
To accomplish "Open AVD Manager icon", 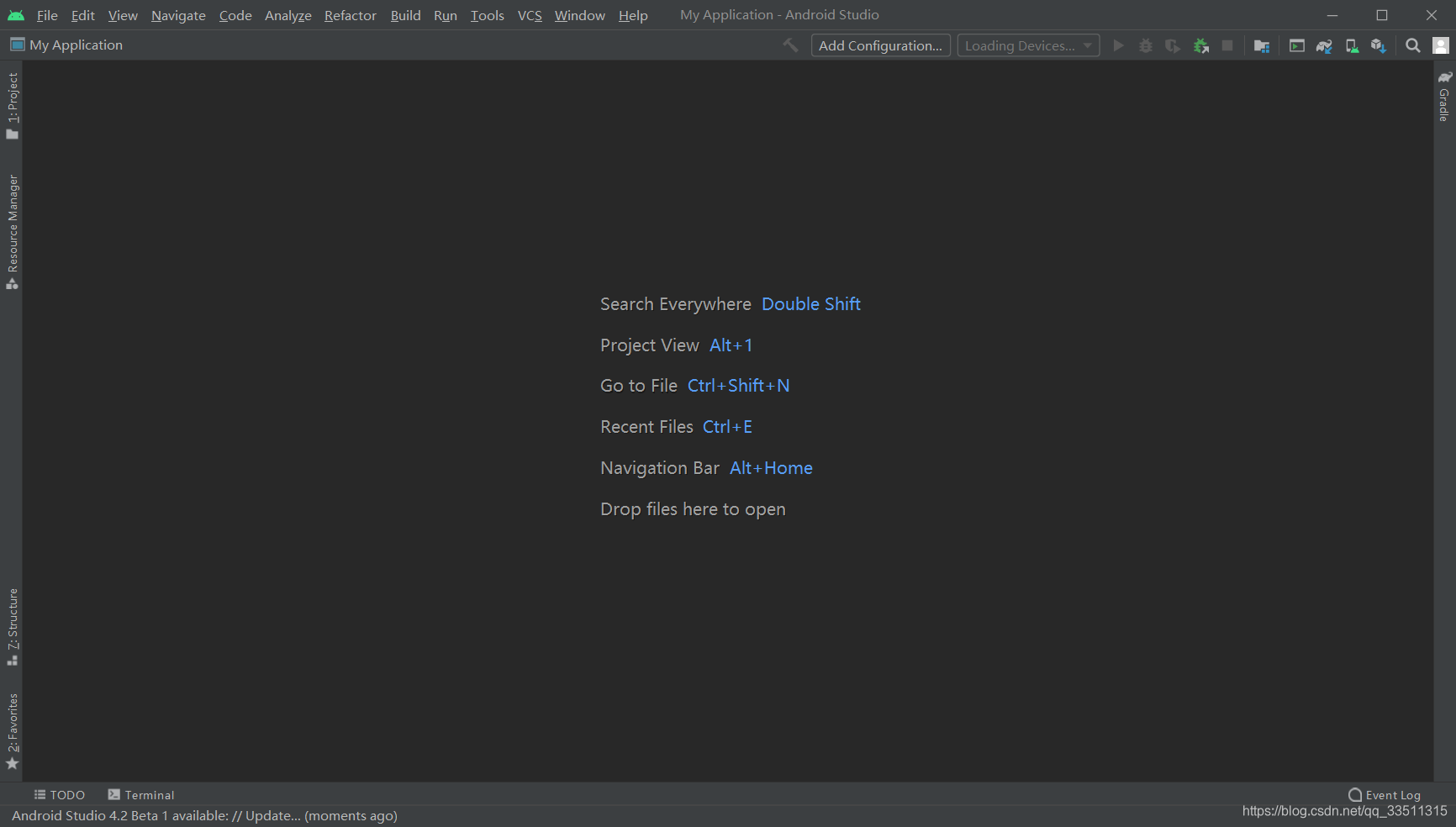I will pyautogui.click(x=1352, y=45).
